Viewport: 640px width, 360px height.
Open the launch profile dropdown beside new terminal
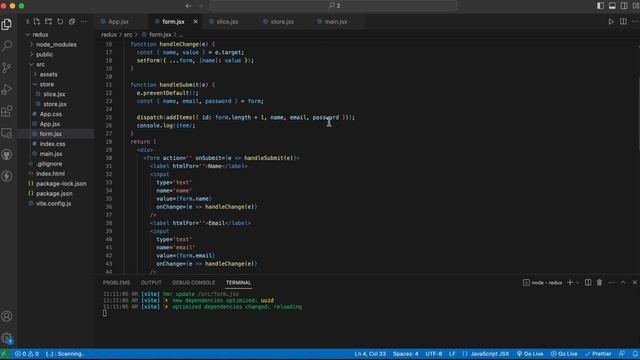tap(578, 282)
